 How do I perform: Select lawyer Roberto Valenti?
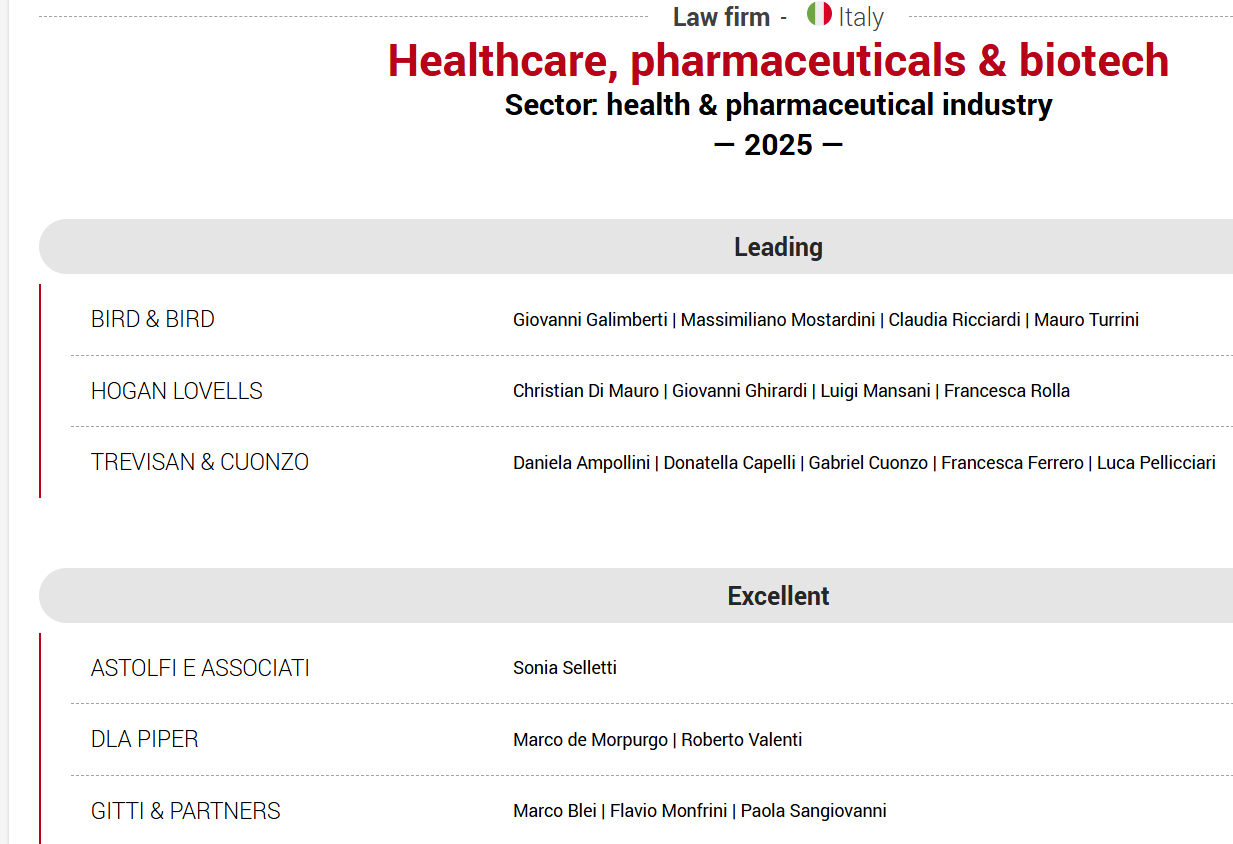741,740
